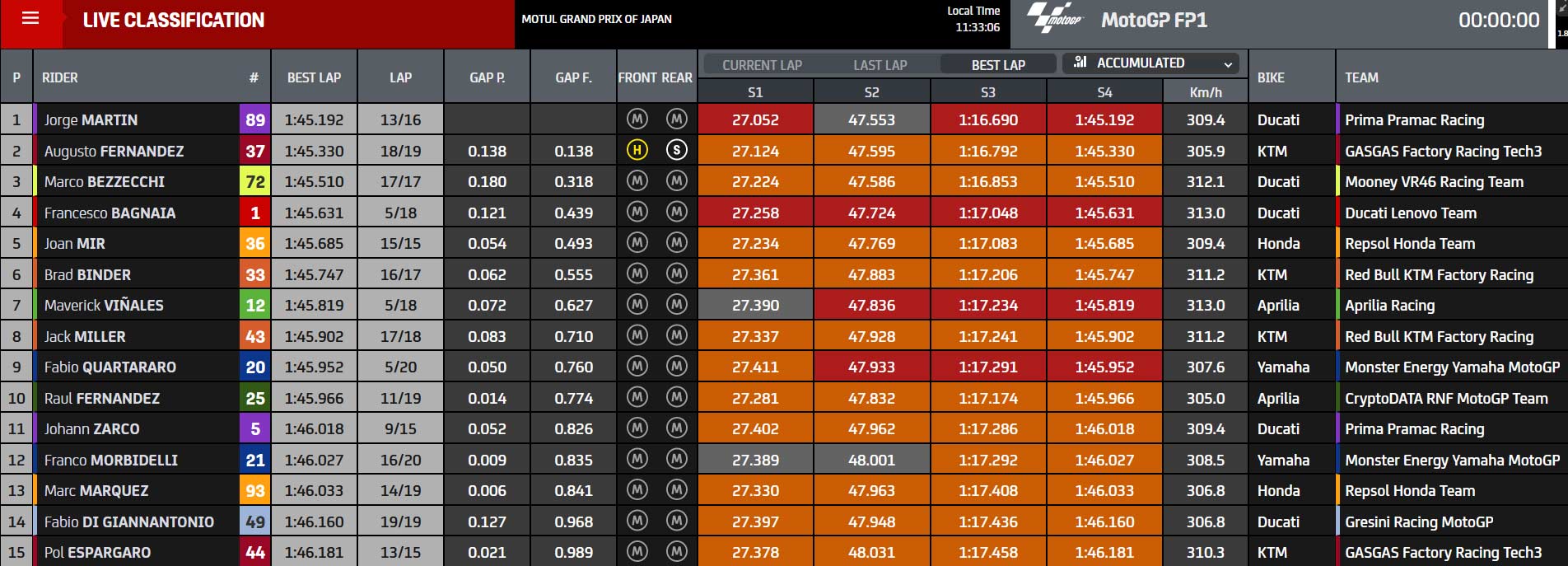Screen dimensions: 1568x566
Task: Click the TEAM column header
Action: tap(1361, 77)
